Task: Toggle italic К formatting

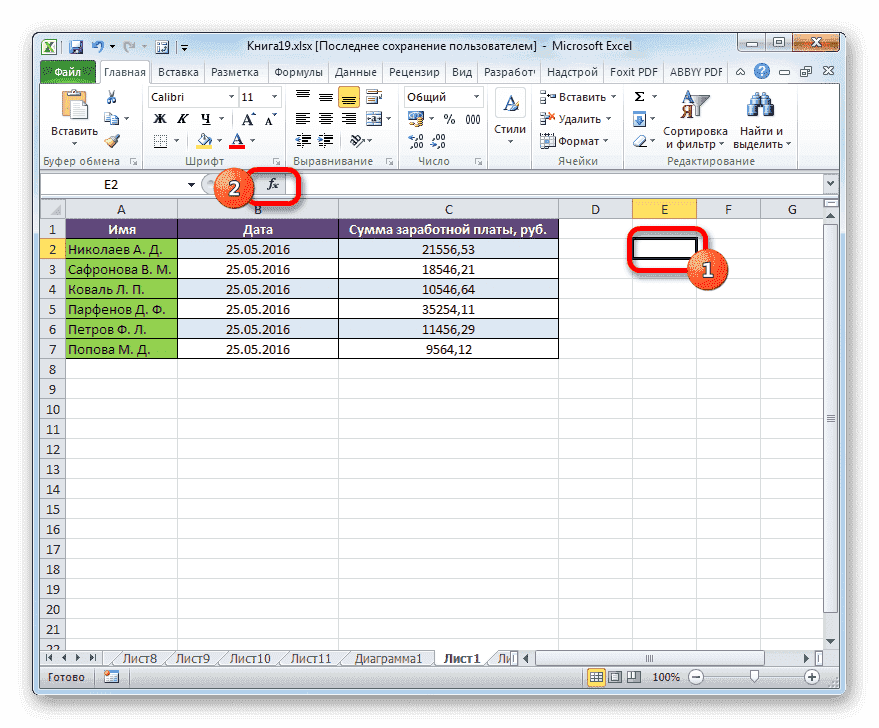Action: click(x=176, y=120)
